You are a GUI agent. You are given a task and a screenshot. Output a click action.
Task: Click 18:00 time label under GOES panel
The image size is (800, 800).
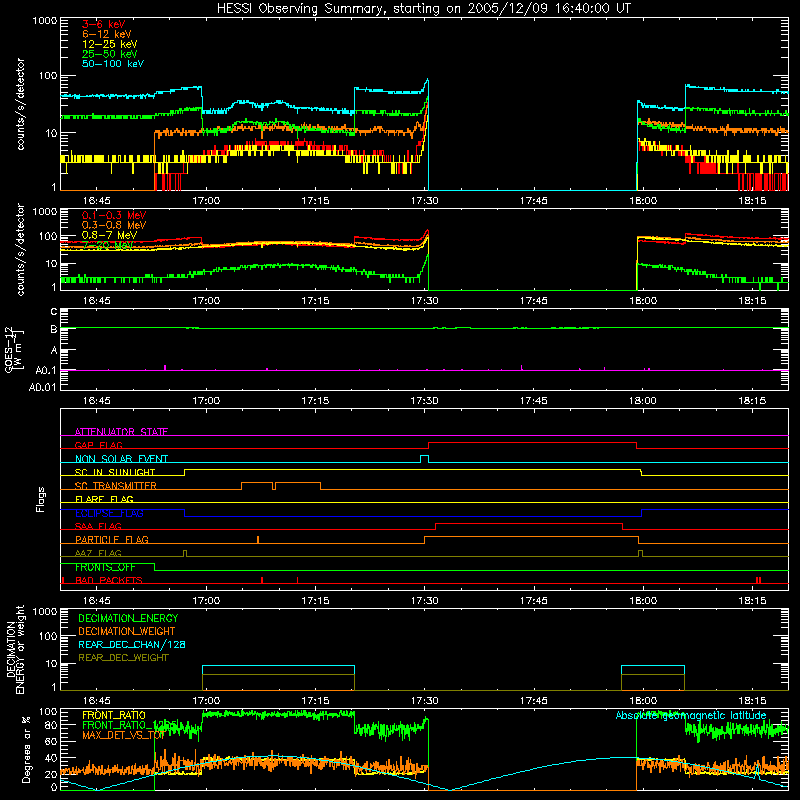643,401
